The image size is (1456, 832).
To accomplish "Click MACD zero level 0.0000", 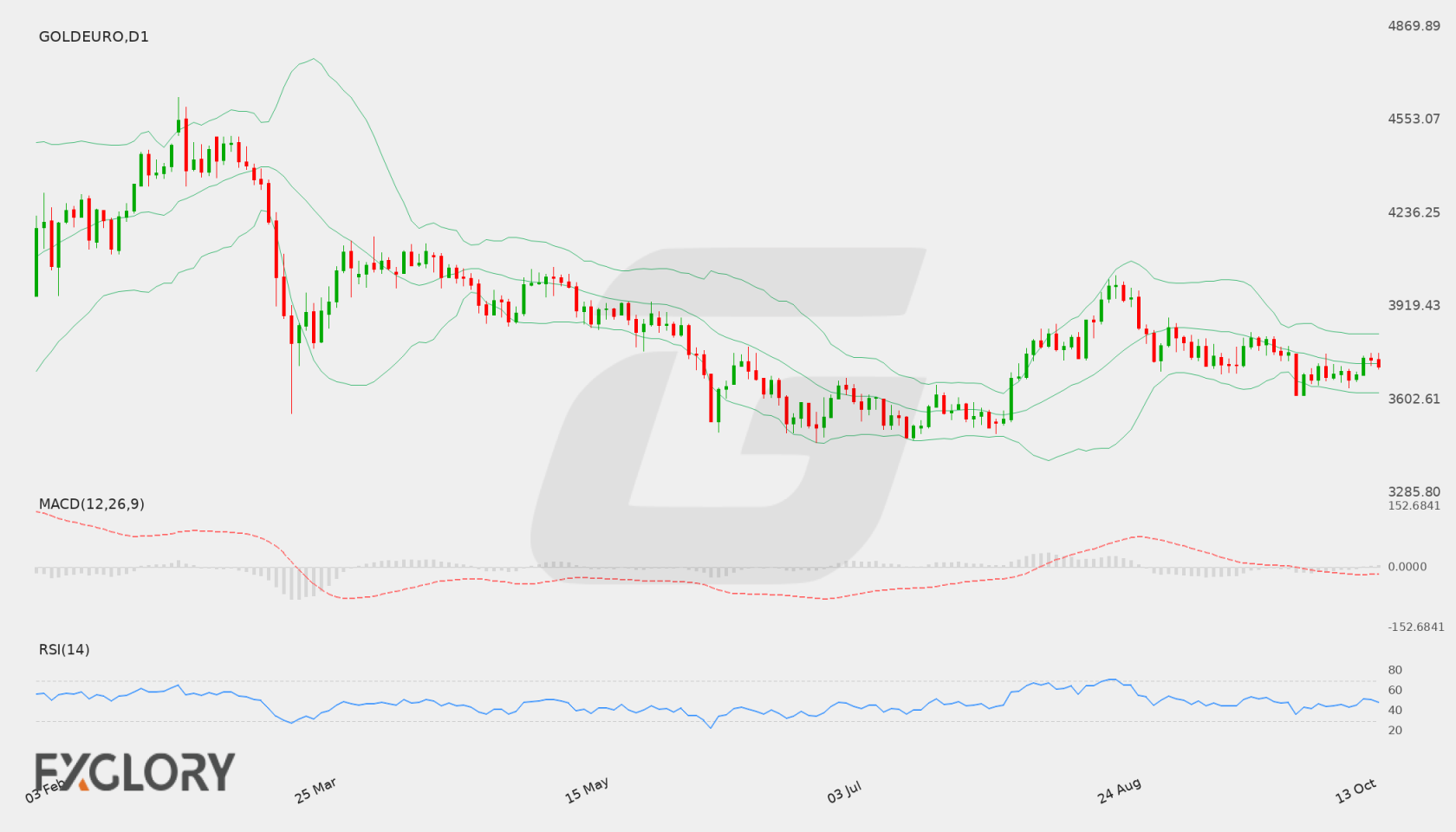I will (1407, 567).
